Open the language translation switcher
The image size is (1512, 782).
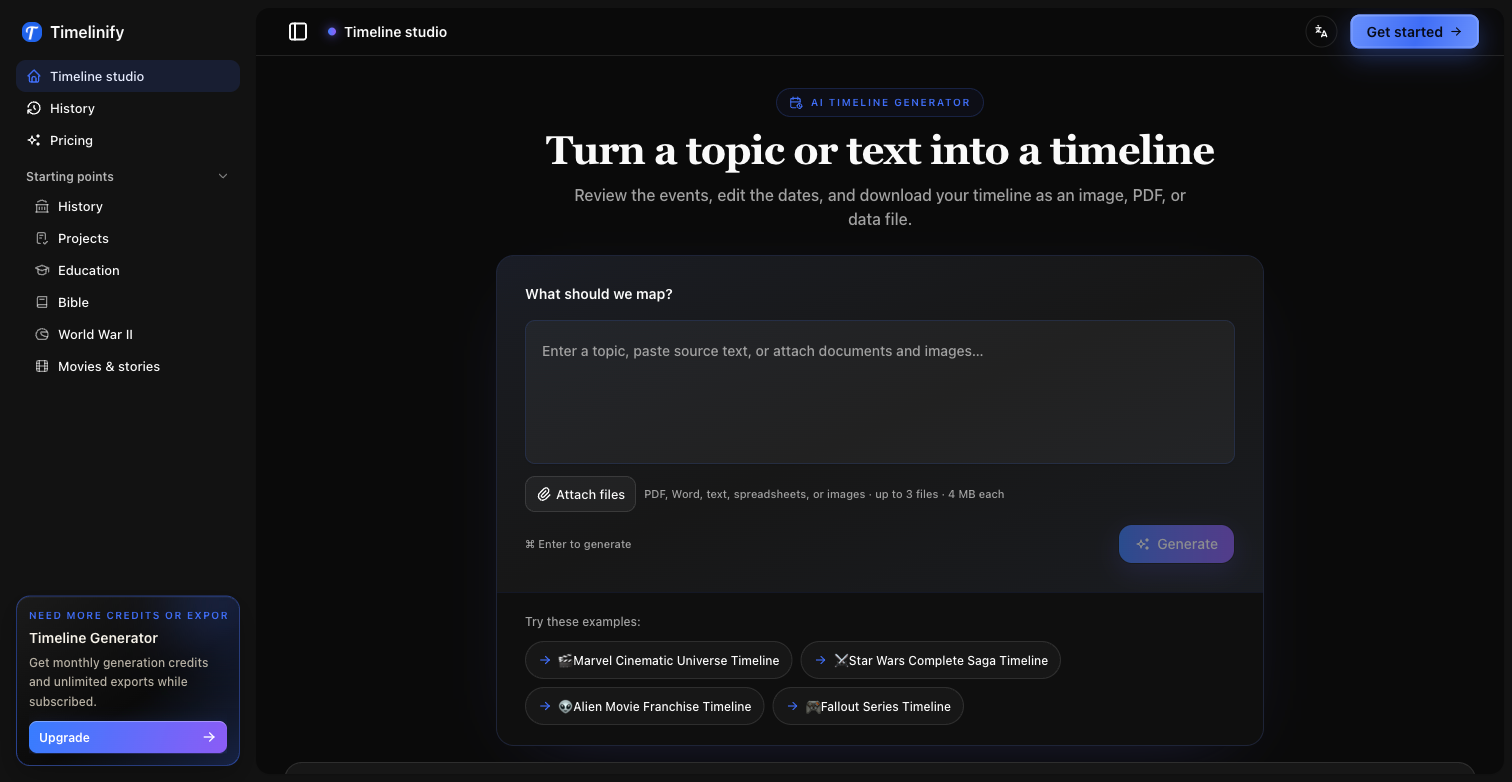click(x=1321, y=32)
